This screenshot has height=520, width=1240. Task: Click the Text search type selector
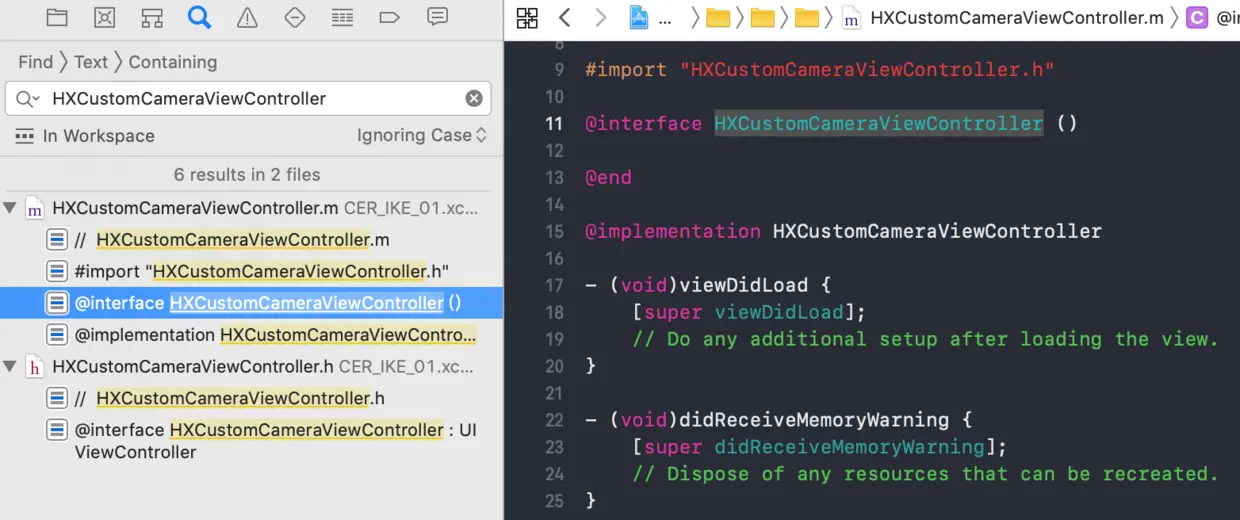point(91,62)
